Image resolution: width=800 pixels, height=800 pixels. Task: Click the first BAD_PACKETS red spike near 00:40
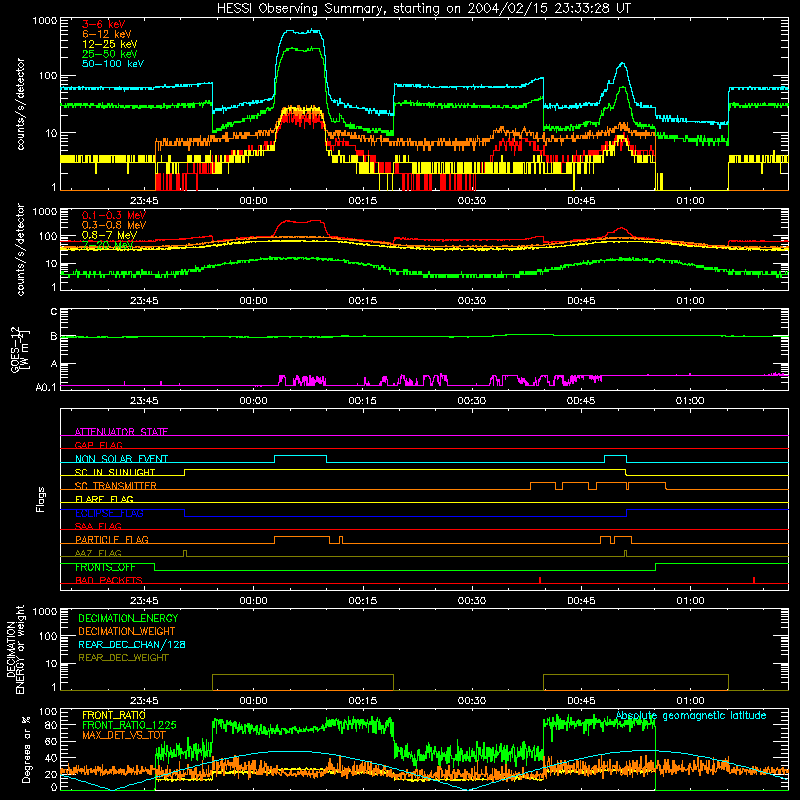[540, 580]
